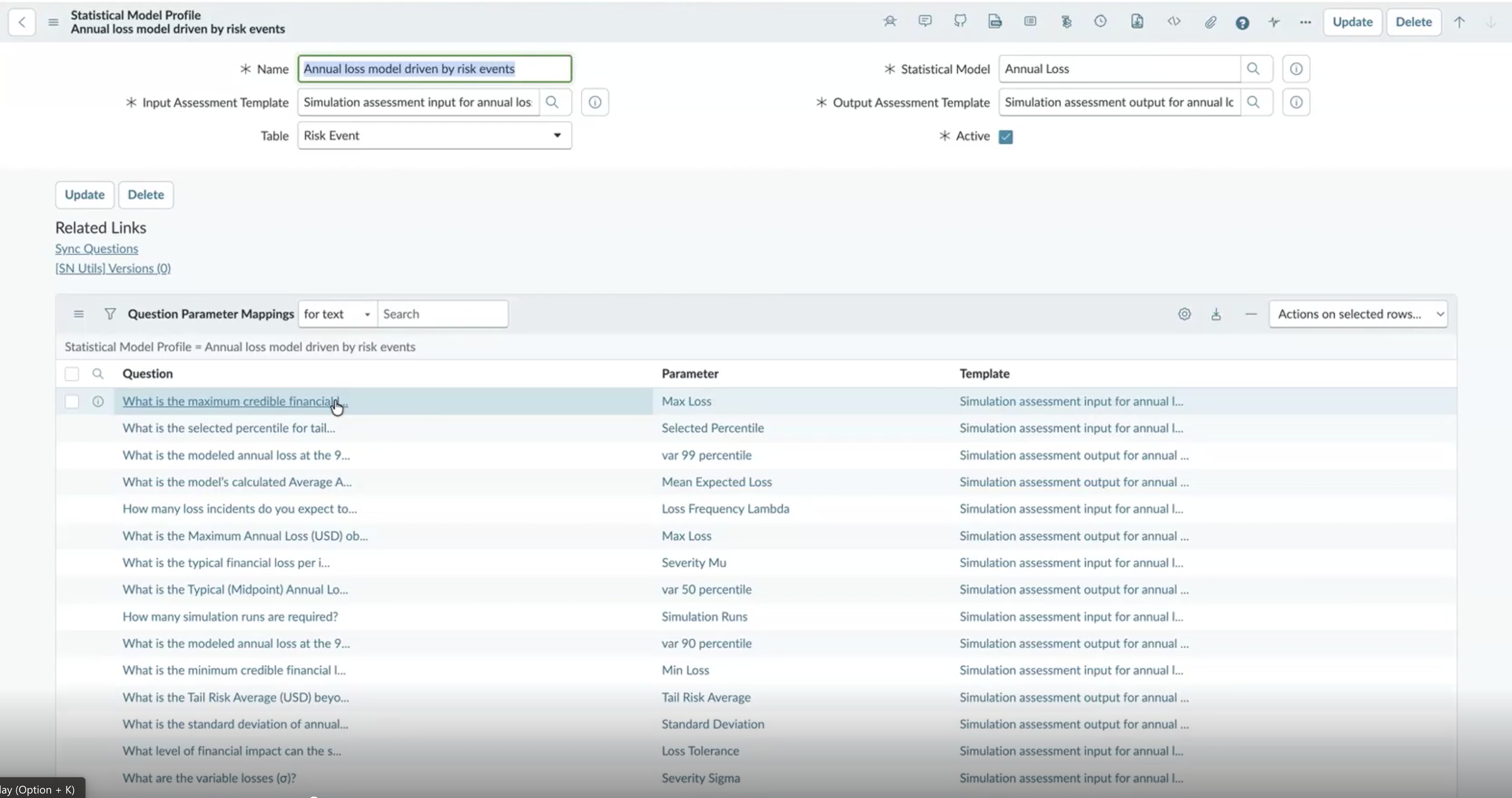Image resolution: width=1512 pixels, height=798 pixels.
Task: Open Question Parameter Mappings list menu icon
Action: coord(79,314)
